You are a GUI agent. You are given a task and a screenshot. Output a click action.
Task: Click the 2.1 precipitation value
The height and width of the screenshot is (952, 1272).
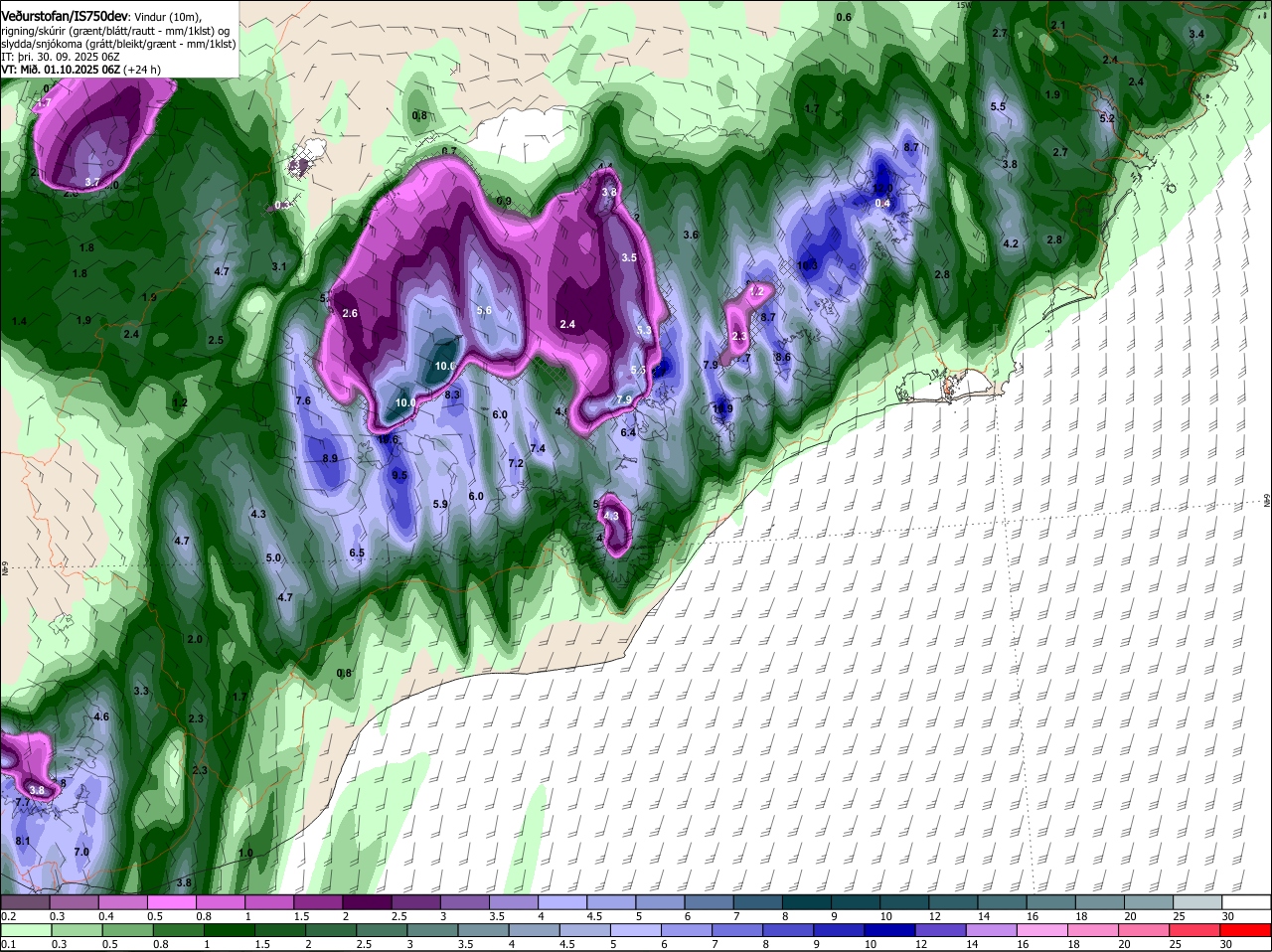click(1058, 26)
